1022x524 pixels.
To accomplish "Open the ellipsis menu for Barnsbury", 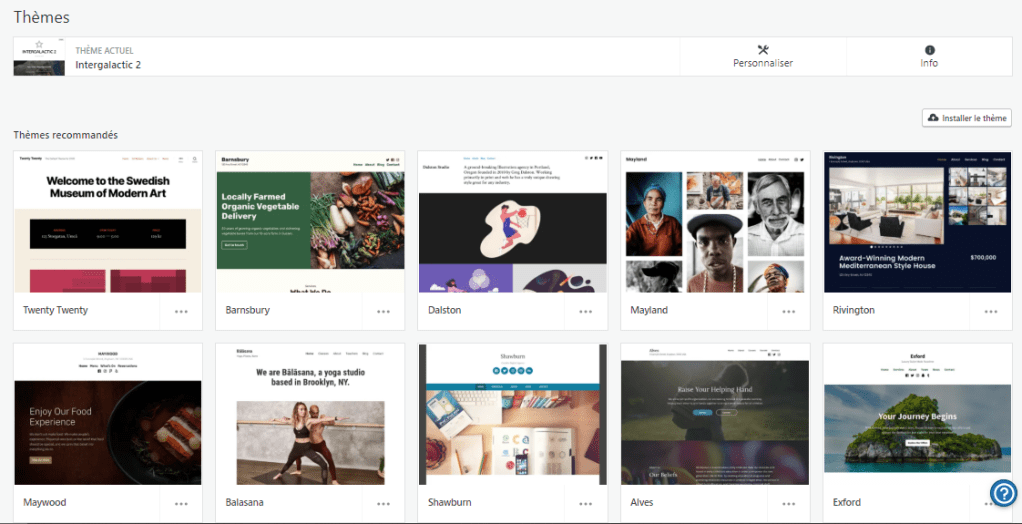I will pyautogui.click(x=383, y=311).
